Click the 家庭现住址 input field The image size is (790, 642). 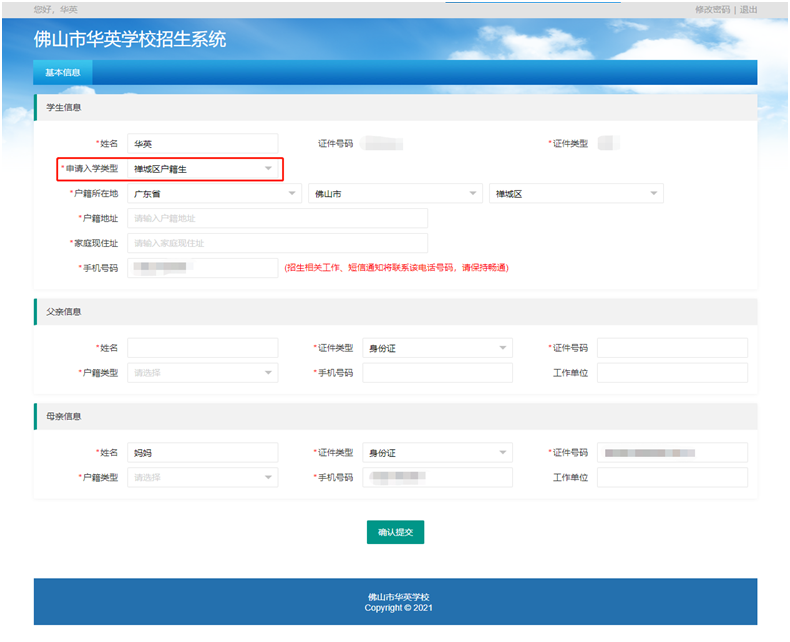point(277,243)
